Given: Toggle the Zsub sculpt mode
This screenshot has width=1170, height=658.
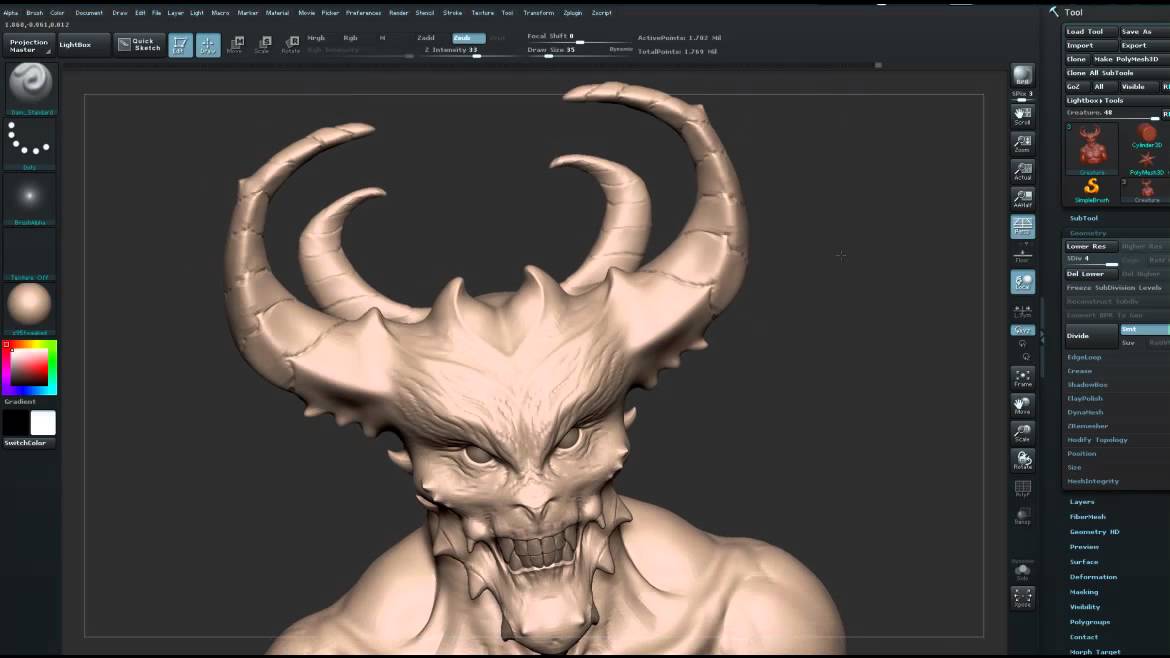Looking at the screenshot, I should coord(468,38).
